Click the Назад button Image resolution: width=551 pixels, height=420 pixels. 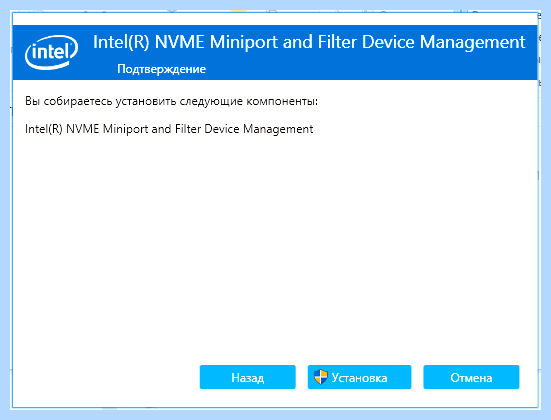coord(247,377)
